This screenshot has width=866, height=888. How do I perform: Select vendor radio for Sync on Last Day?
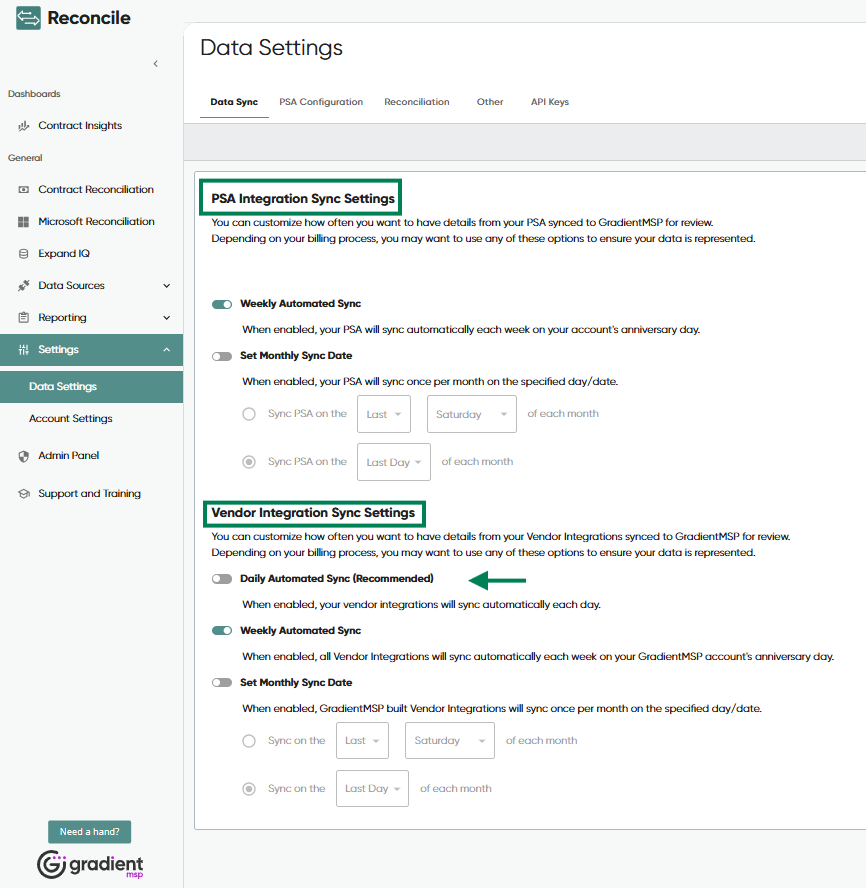pos(249,789)
